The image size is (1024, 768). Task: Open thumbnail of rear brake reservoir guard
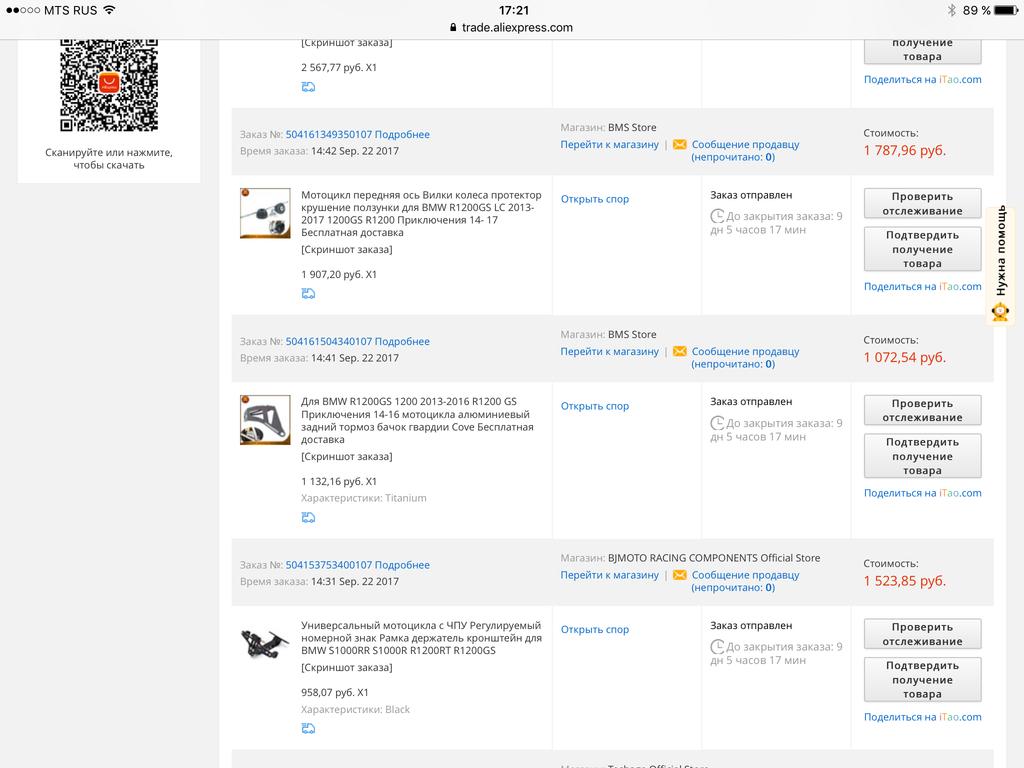[x=265, y=420]
